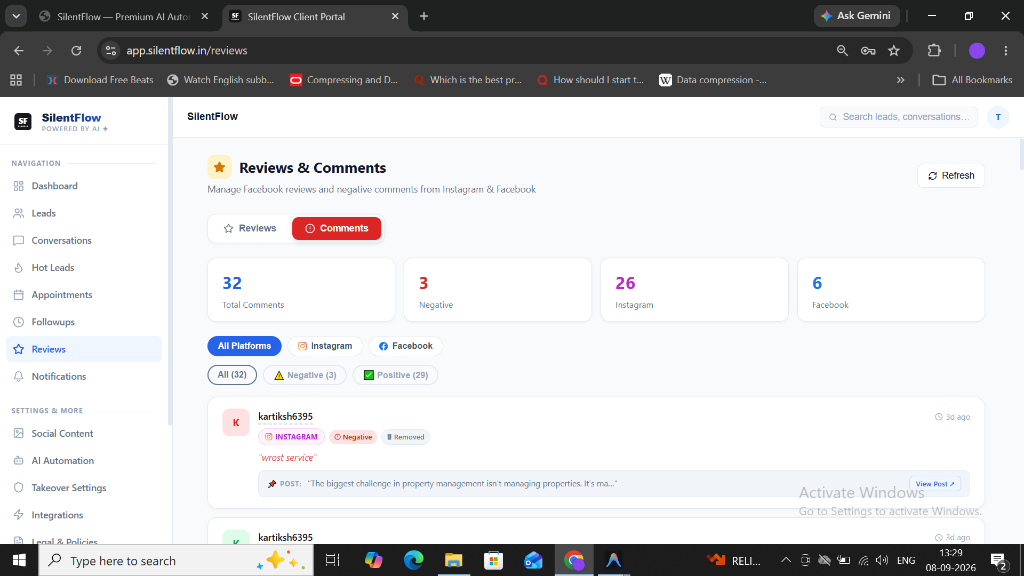Bookmark this page with star icon
The width and height of the screenshot is (1024, 576).
pos(894,50)
